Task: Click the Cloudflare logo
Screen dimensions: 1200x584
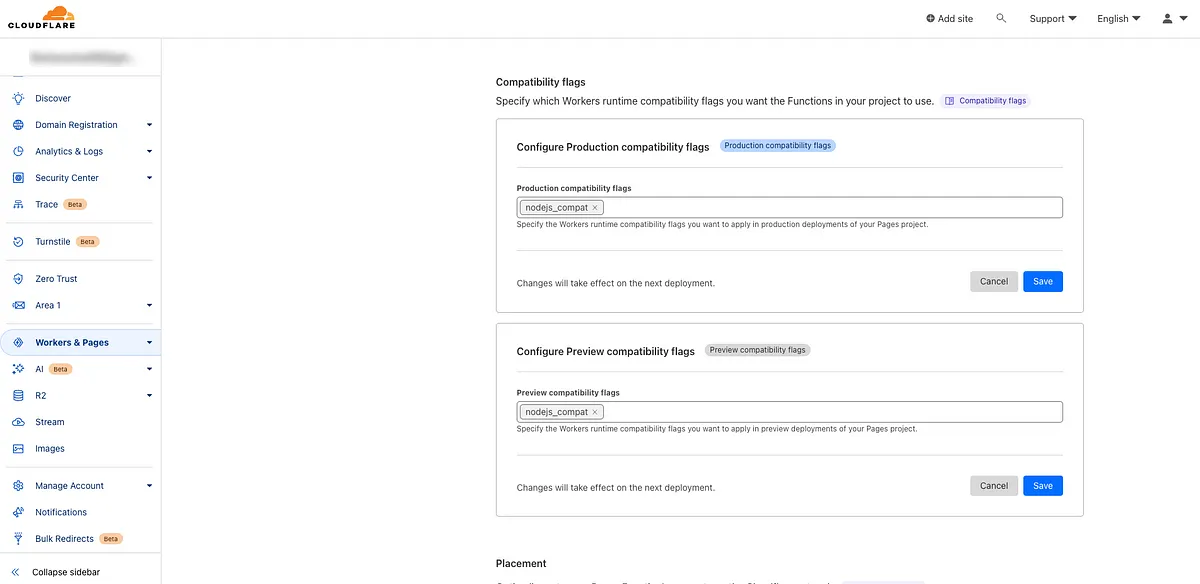Action: tap(41, 18)
